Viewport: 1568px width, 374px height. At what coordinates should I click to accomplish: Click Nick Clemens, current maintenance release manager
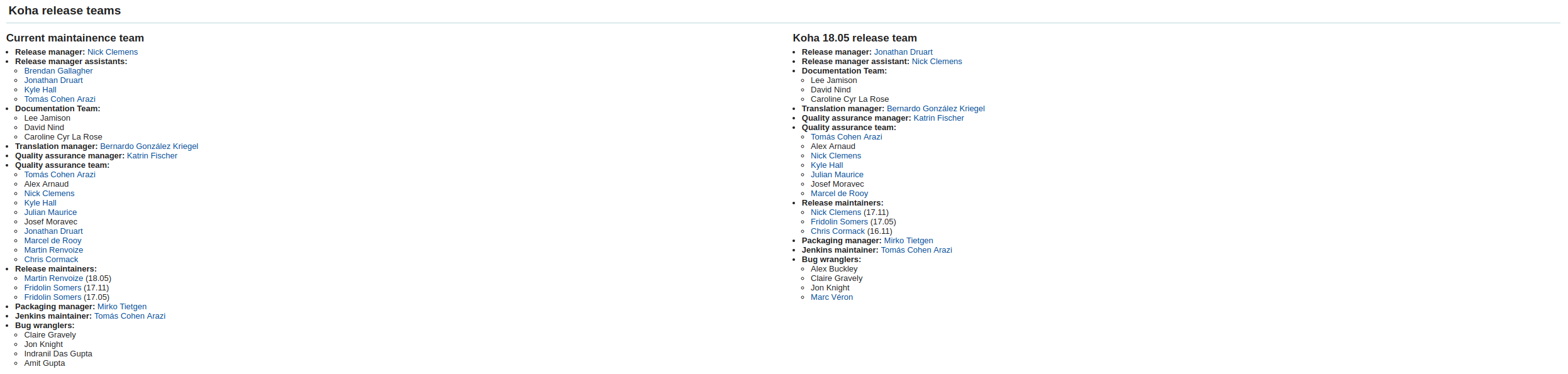point(112,52)
